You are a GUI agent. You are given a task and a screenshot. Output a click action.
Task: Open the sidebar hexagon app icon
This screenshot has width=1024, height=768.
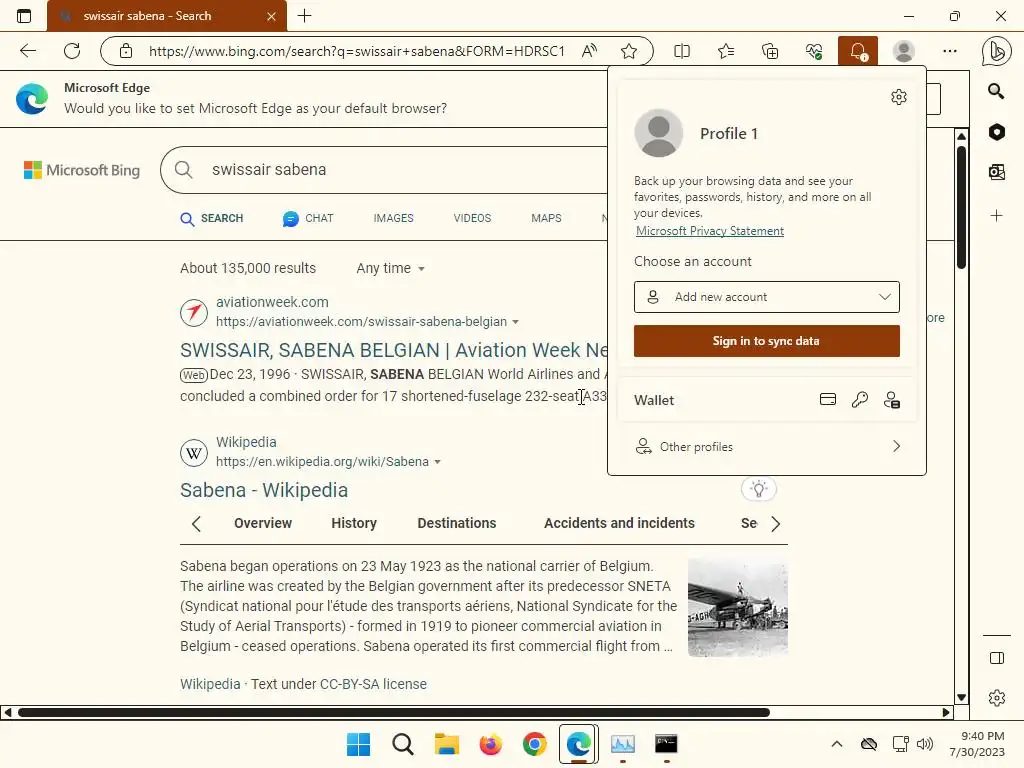coord(997,132)
